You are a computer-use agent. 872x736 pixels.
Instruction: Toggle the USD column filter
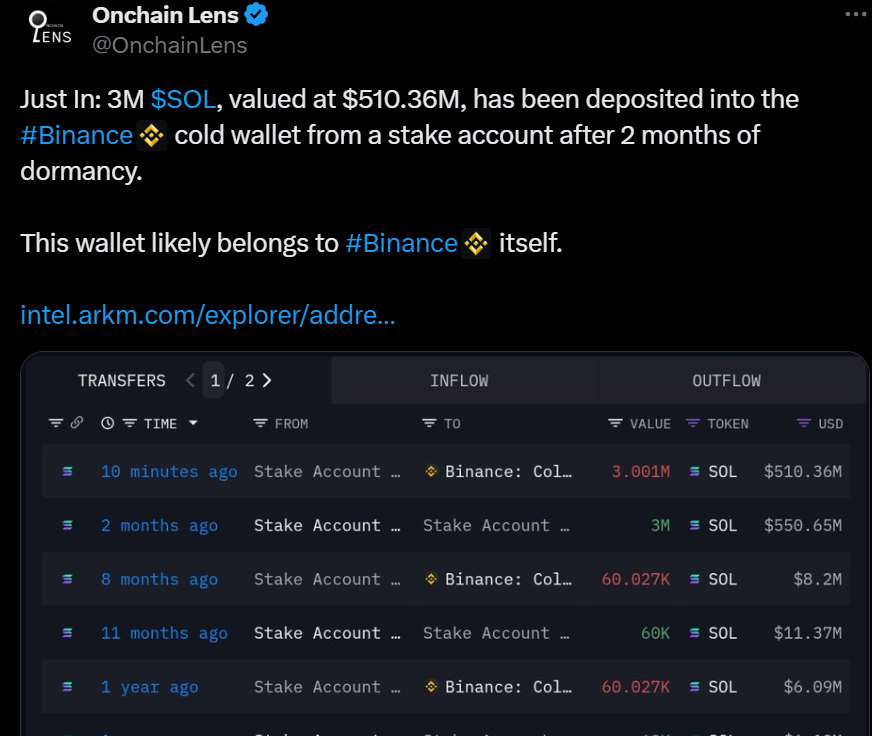pos(804,423)
